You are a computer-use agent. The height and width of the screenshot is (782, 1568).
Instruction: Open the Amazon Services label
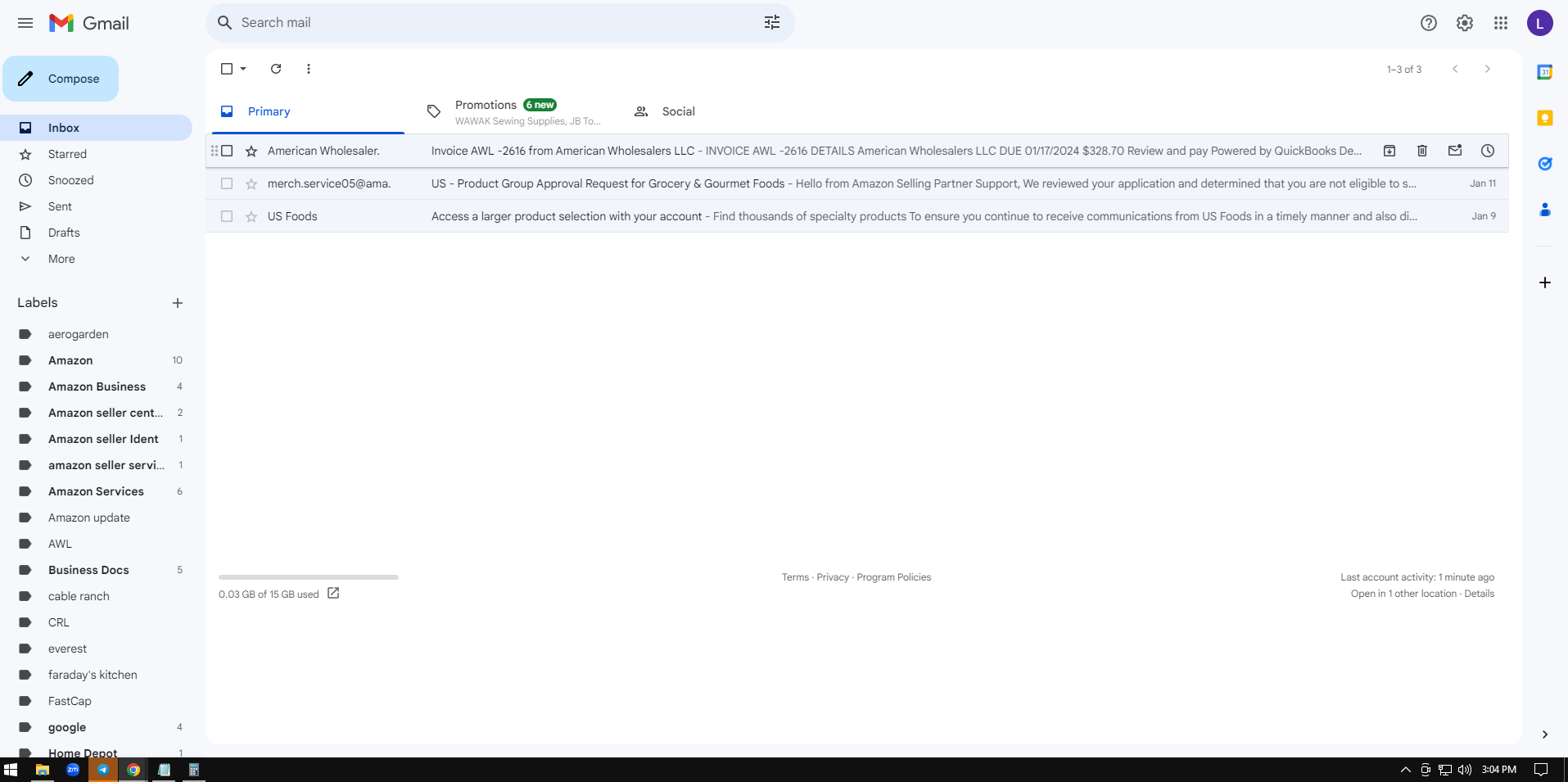click(96, 491)
